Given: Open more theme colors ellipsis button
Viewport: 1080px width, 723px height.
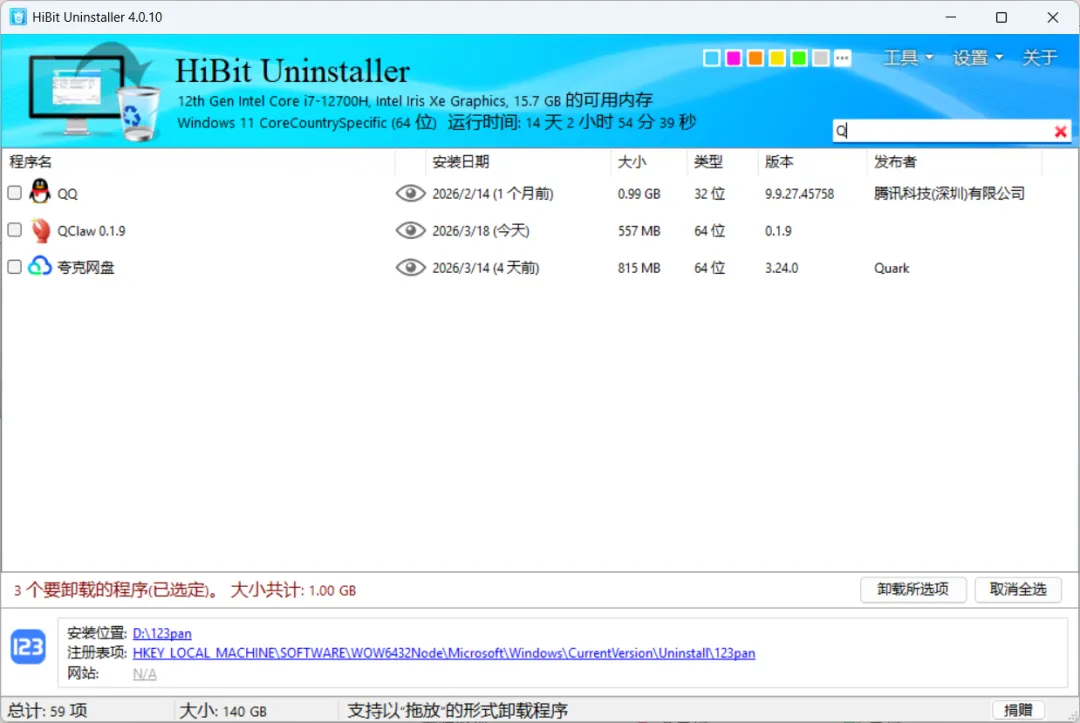Looking at the screenshot, I should [x=842, y=58].
